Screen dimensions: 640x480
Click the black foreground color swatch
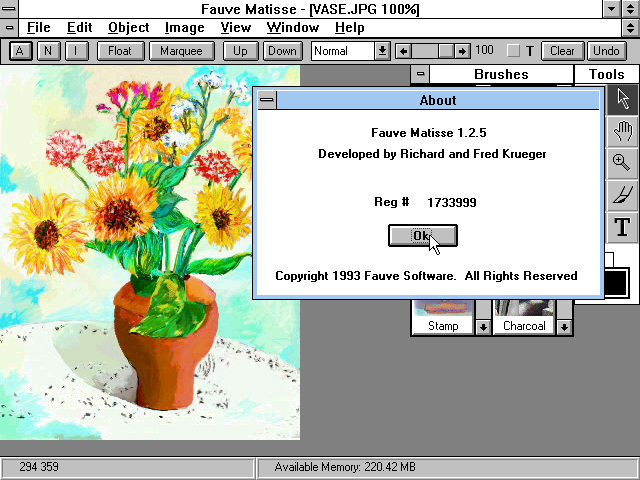[x=616, y=282]
